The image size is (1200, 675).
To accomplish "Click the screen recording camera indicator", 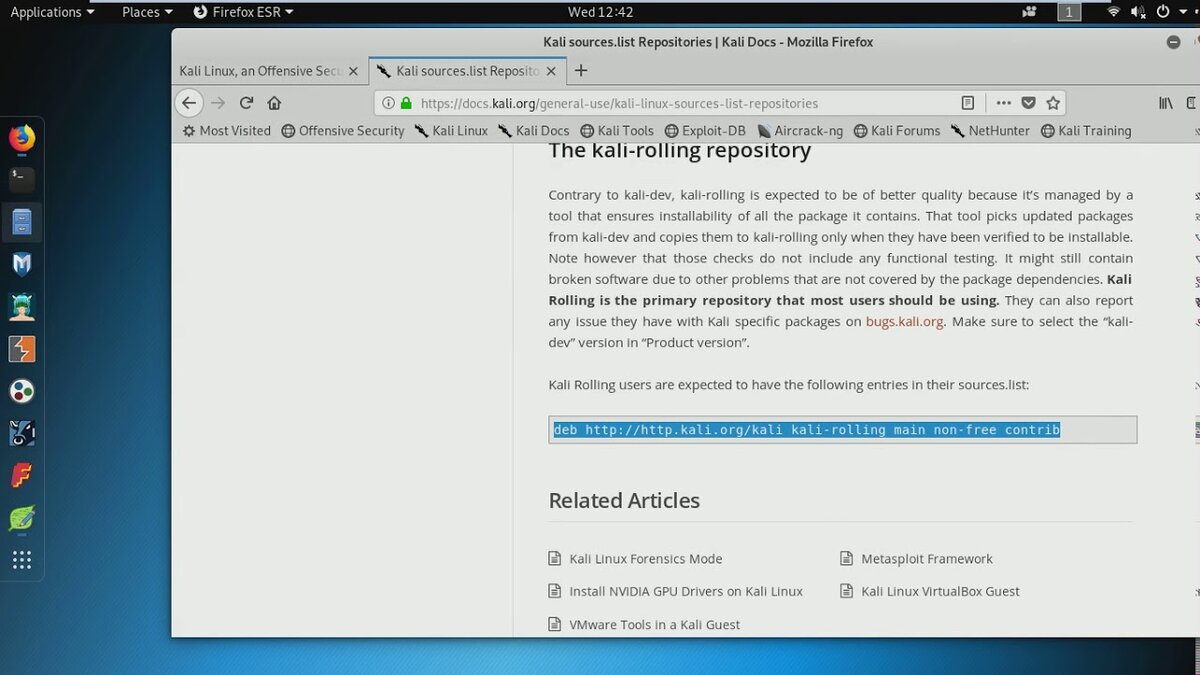I will [1030, 12].
